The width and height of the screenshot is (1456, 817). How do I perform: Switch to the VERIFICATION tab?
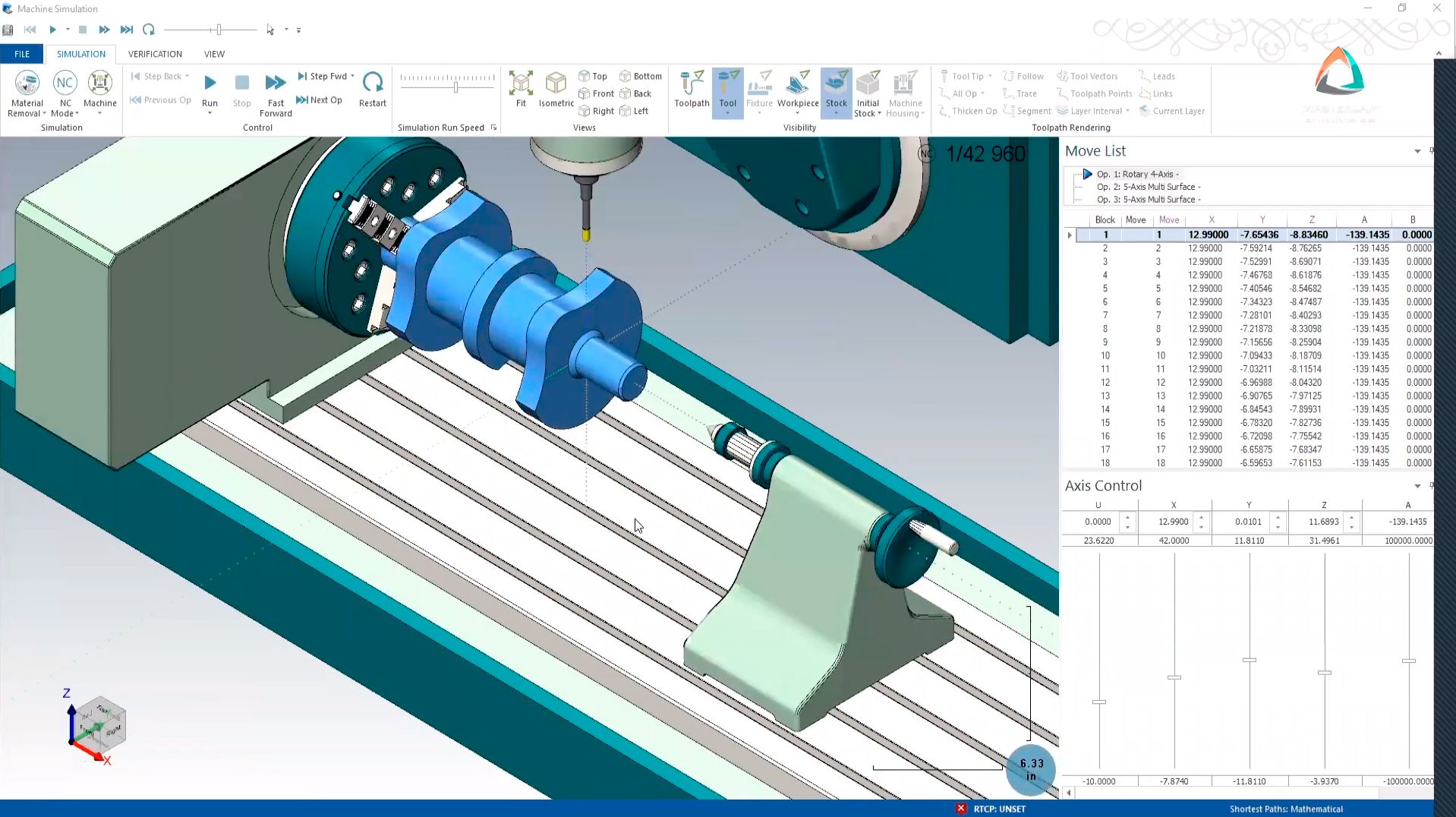pyautogui.click(x=154, y=53)
